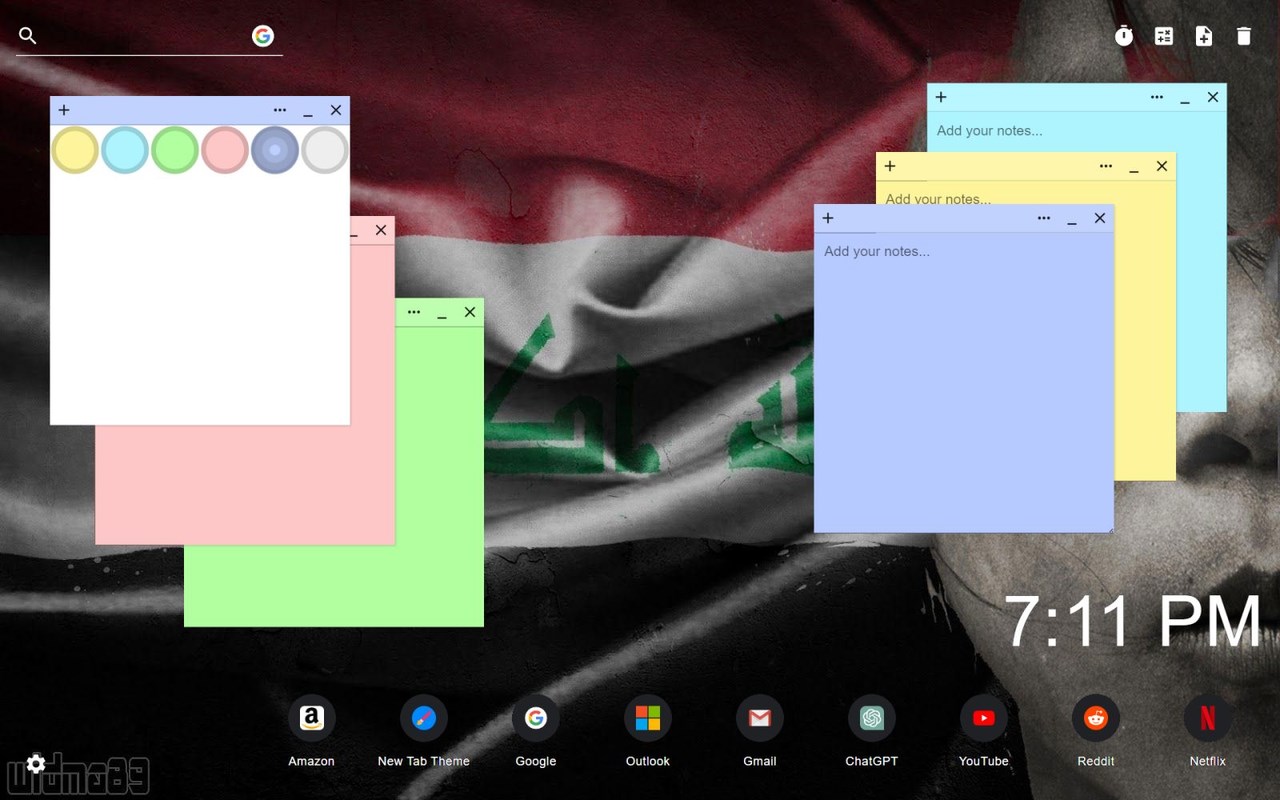This screenshot has height=800, width=1280.
Task: Open the three-dot menu on the green note
Action: 414,312
